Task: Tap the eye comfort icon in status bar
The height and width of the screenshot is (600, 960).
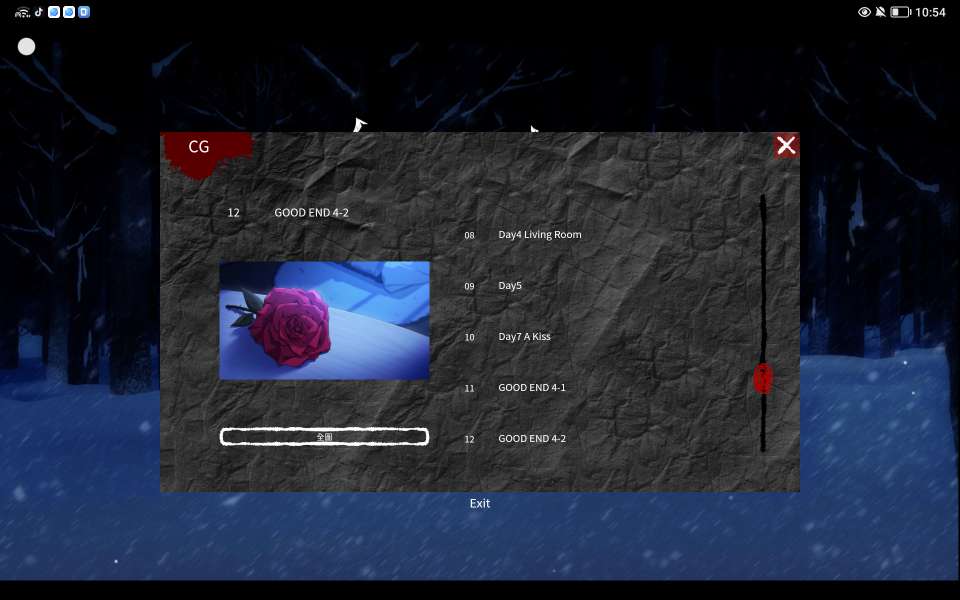Action: [x=864, y=12]
